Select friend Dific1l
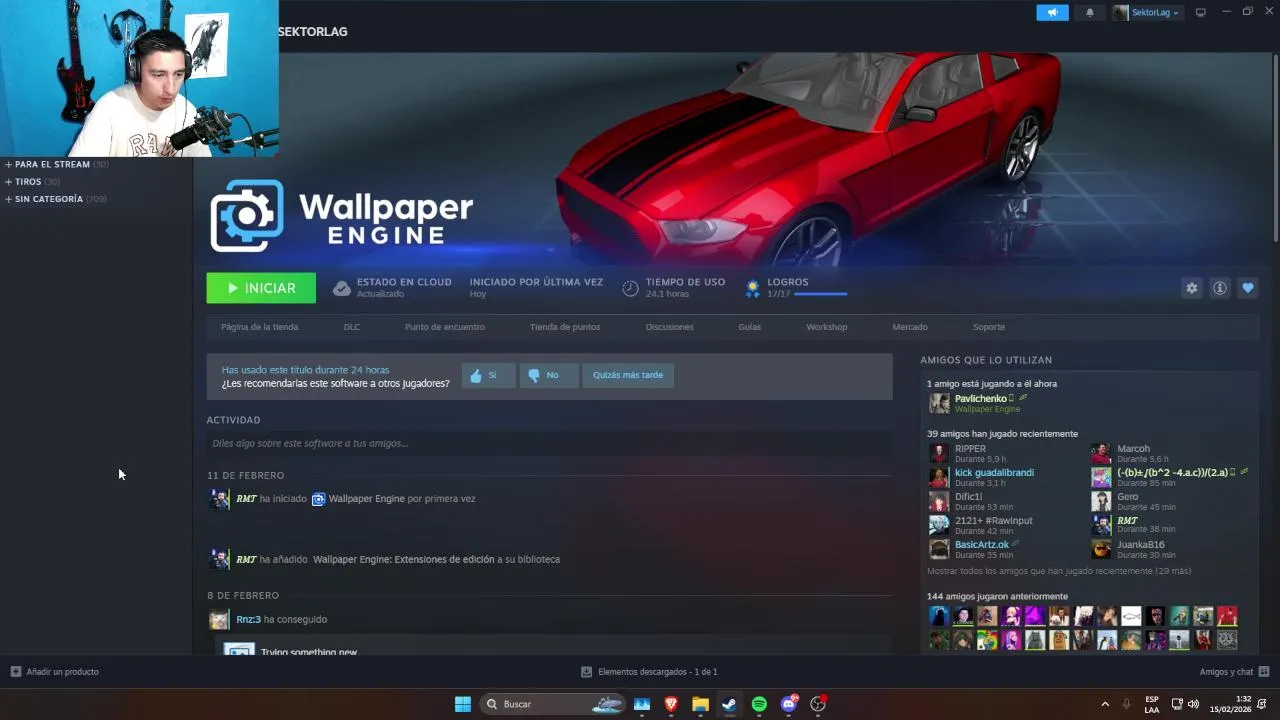Viewport: 1280px width, 720px height. [x=968, y=497]
